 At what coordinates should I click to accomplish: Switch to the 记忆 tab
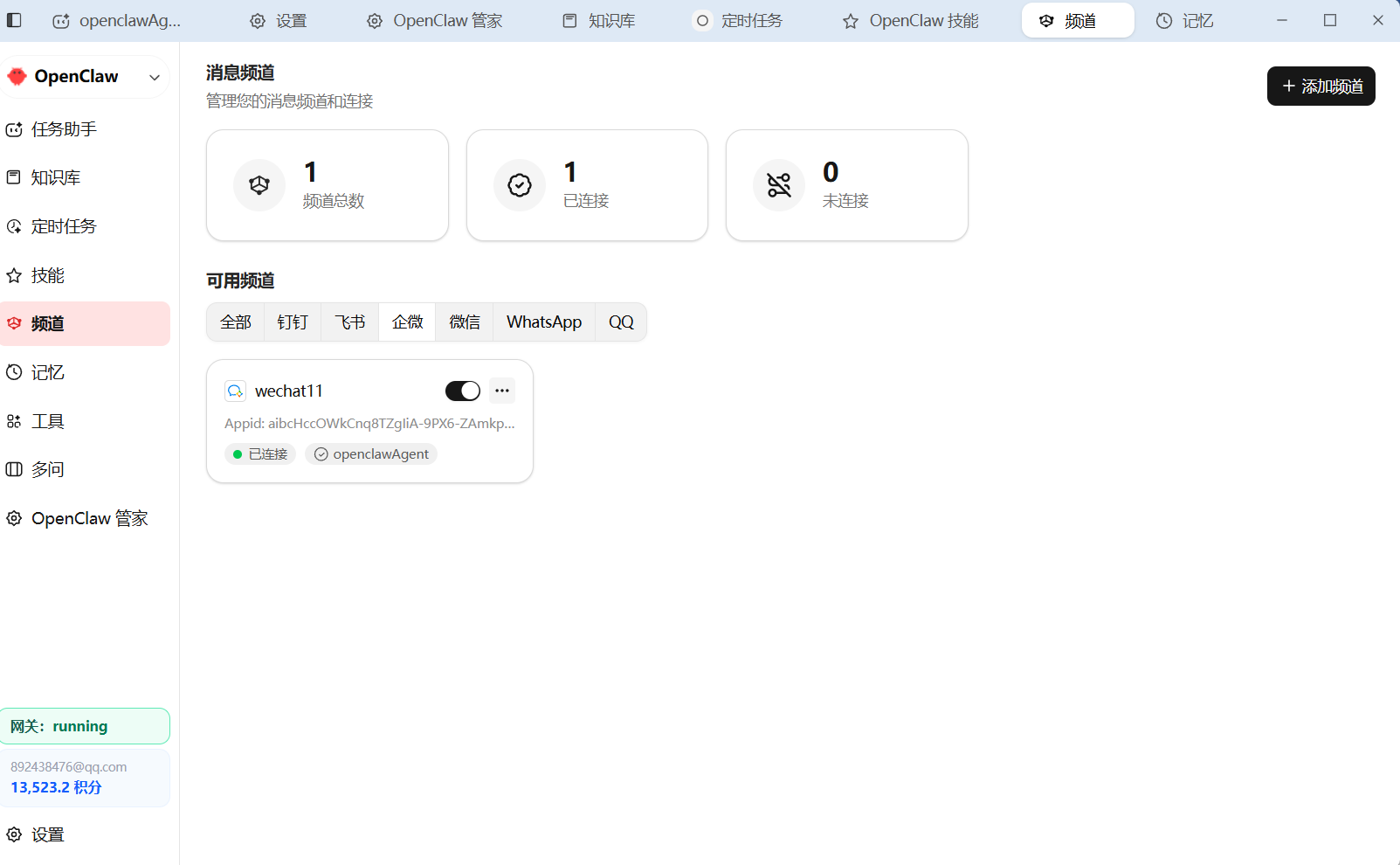(1185, 21)
